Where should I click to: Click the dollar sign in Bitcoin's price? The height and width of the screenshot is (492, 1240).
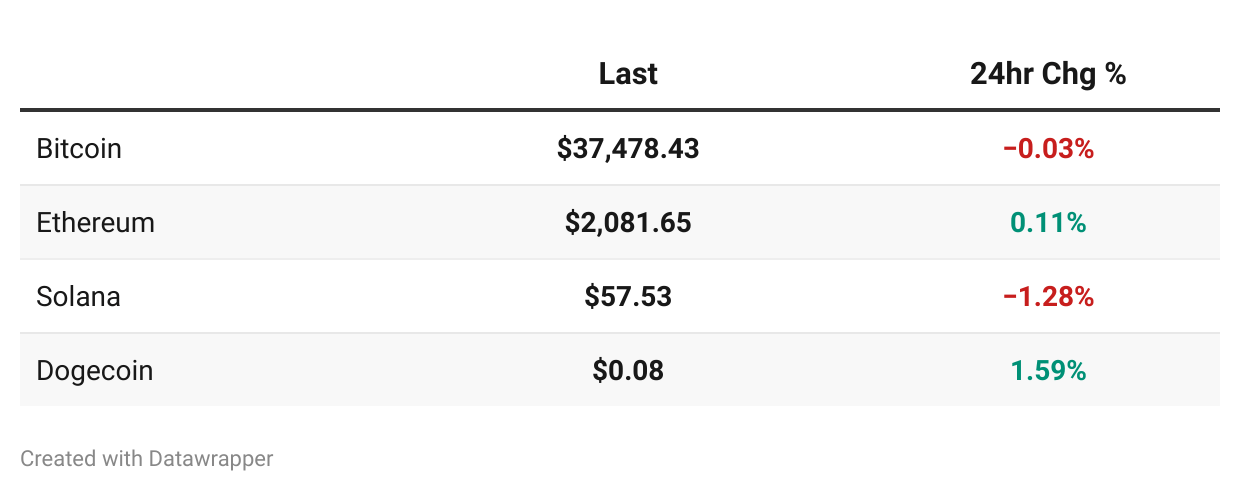click(x=565, y=149)
